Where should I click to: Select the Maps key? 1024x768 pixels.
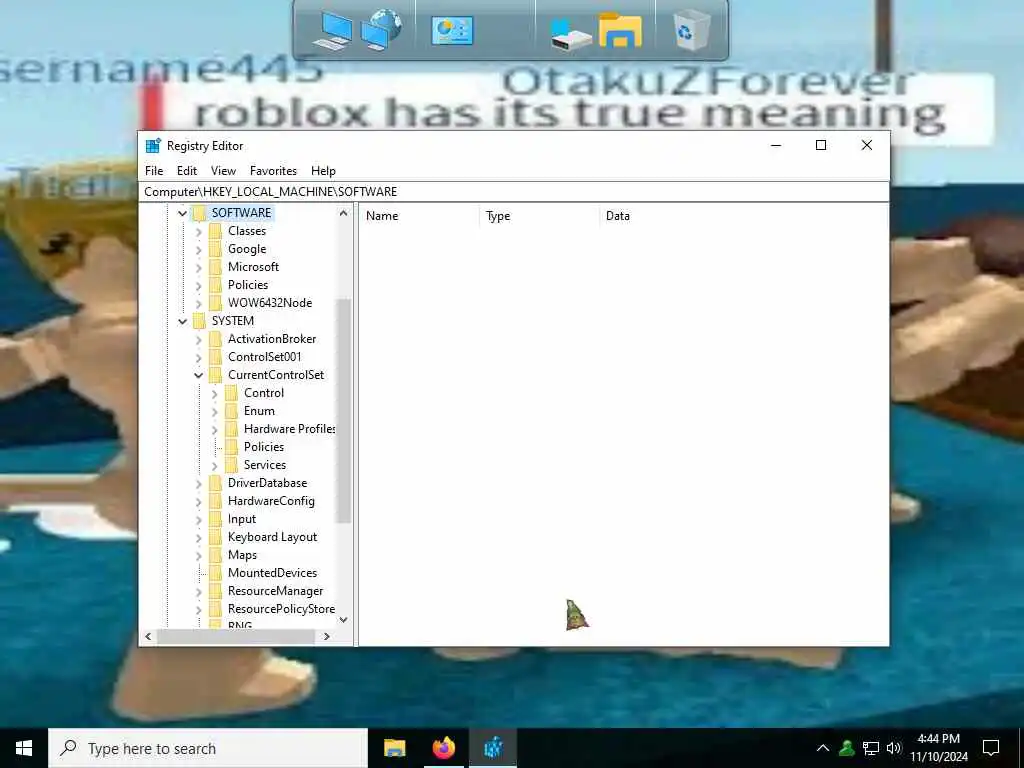(x=242, y=555)
